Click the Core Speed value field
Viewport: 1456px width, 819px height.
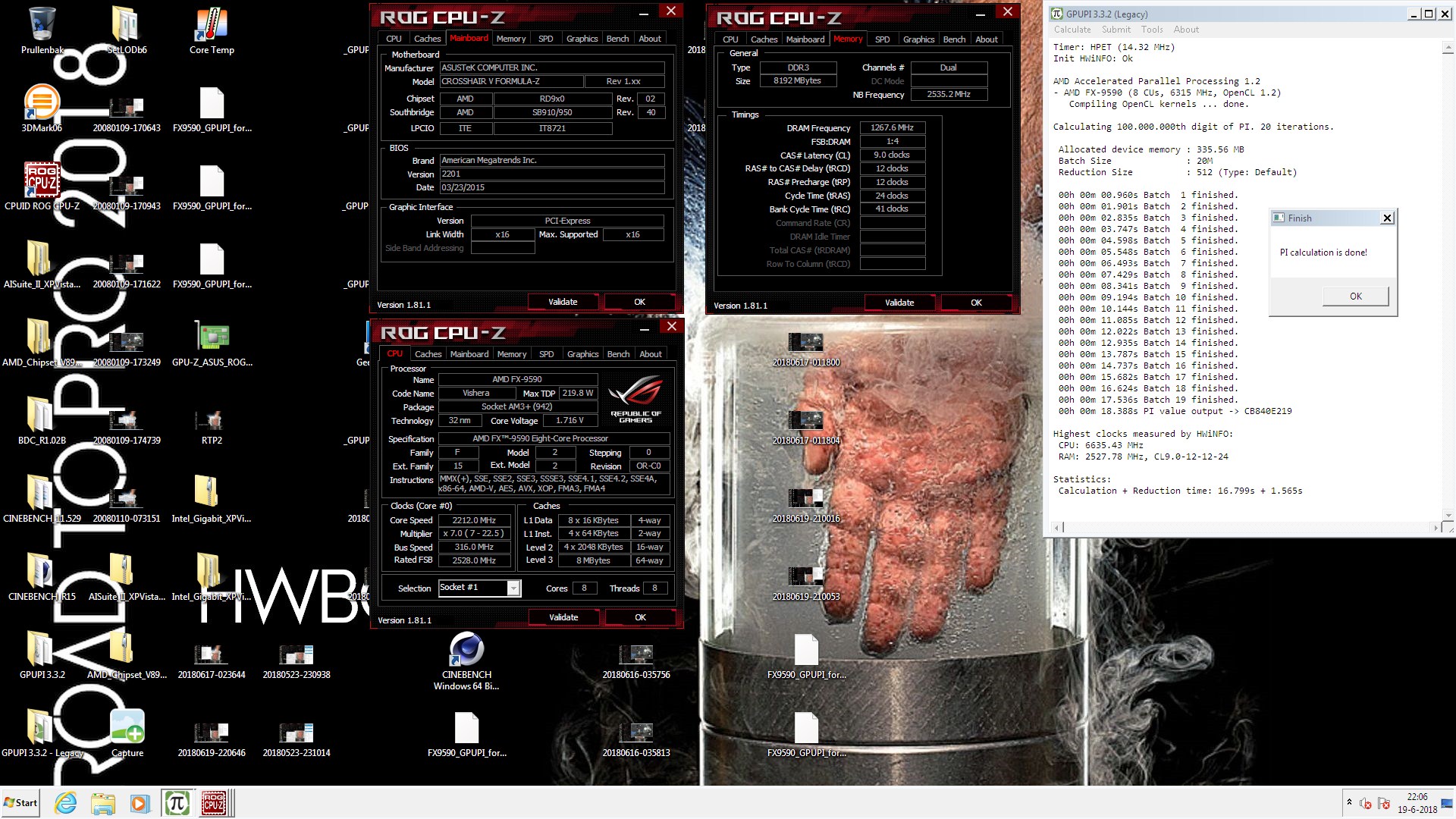[474, 520]
